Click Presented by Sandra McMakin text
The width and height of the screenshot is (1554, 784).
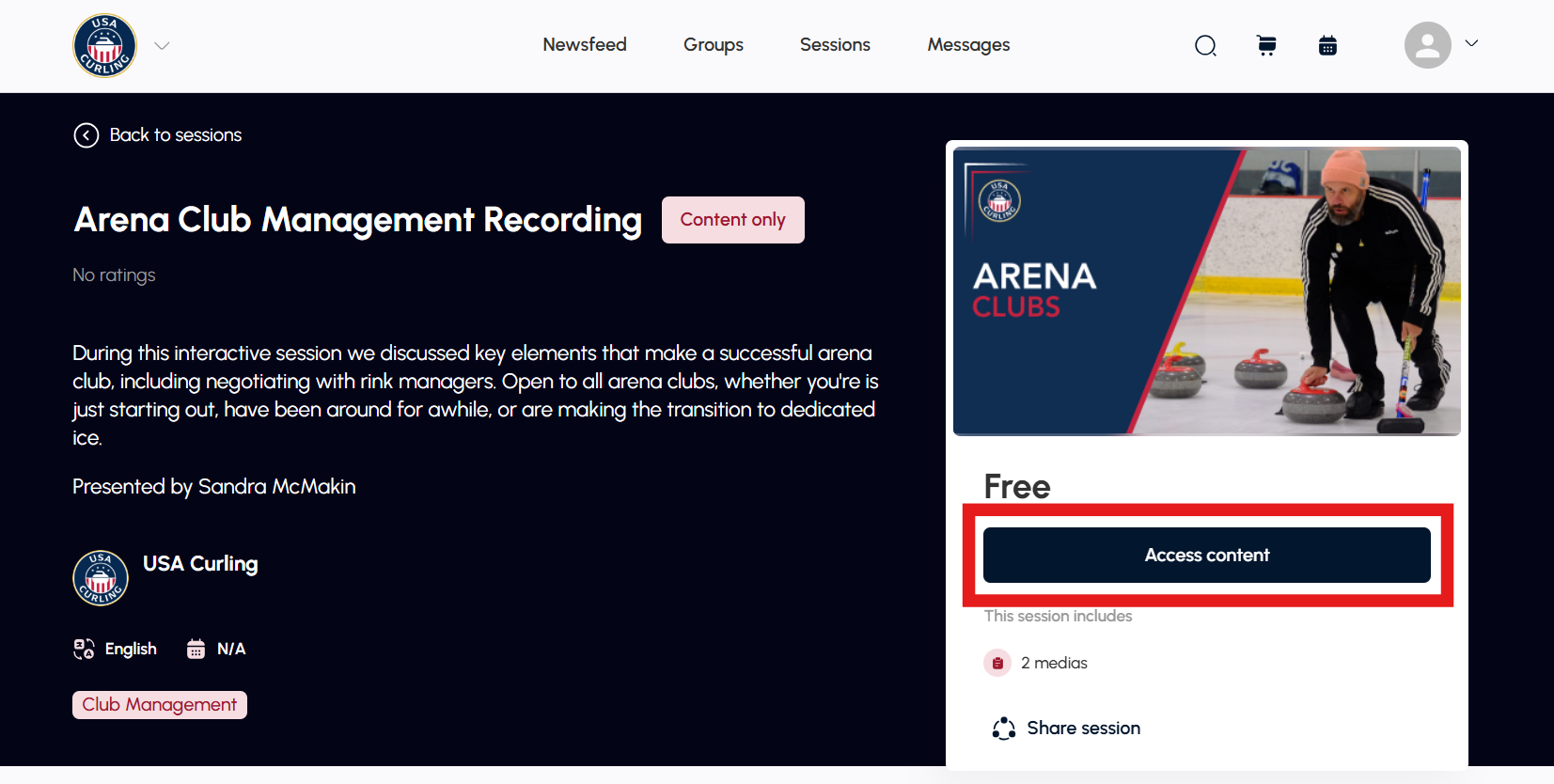[214, 486]
